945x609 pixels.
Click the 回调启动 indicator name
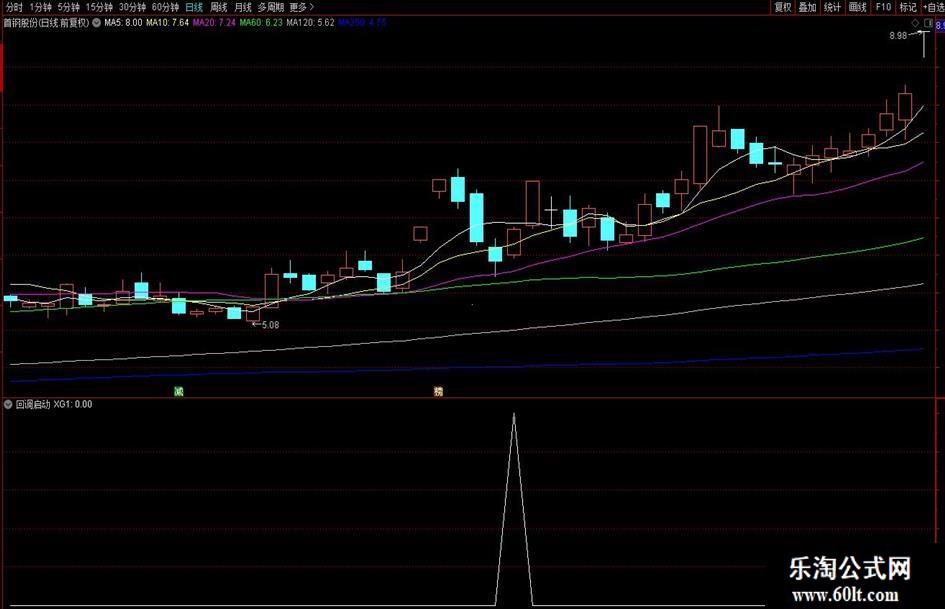(x=33, y=404)
